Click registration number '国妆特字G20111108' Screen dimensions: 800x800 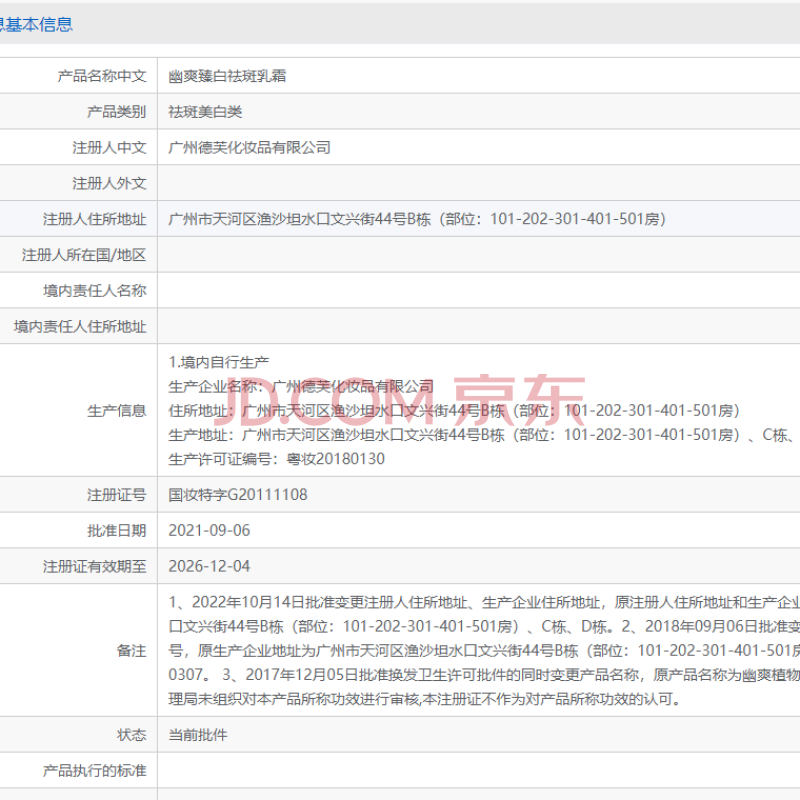click(x=238, y=494)
